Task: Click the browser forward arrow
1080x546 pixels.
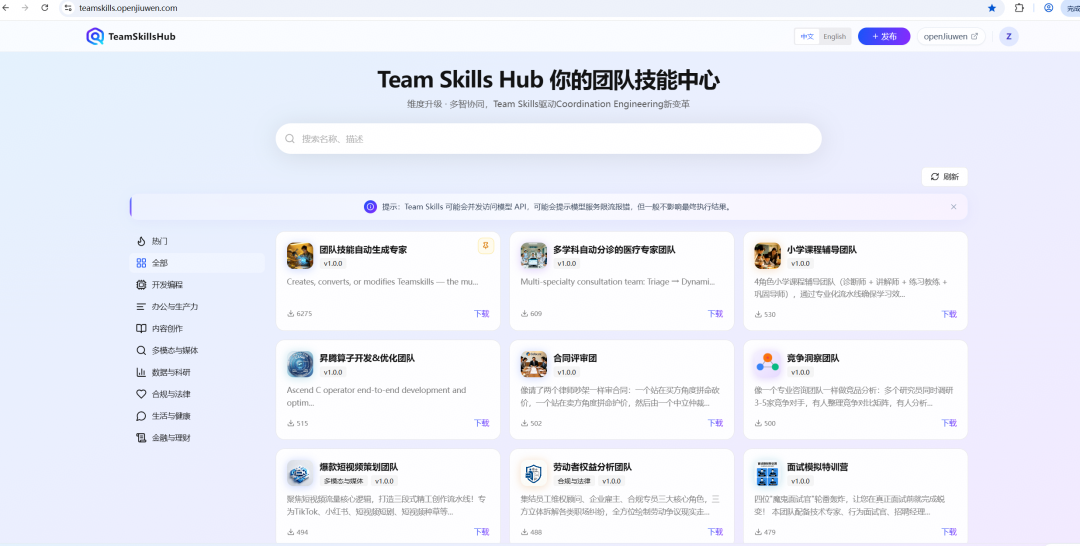Action: click(25, 8)
